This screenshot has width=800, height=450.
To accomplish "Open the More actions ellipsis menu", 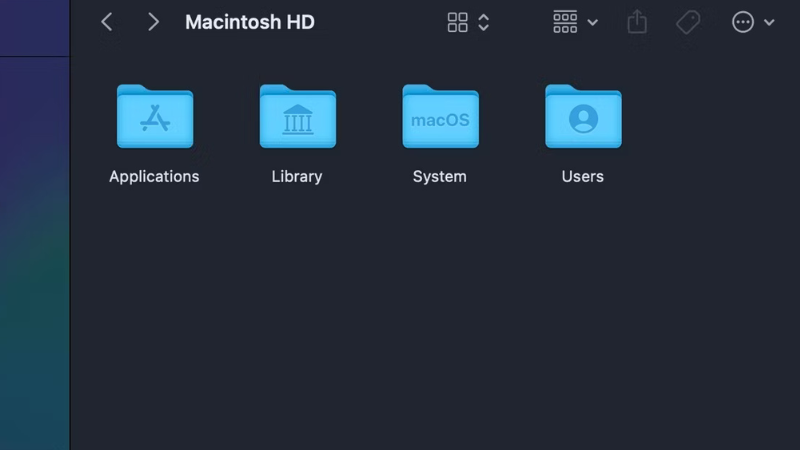I will [743, 22].
